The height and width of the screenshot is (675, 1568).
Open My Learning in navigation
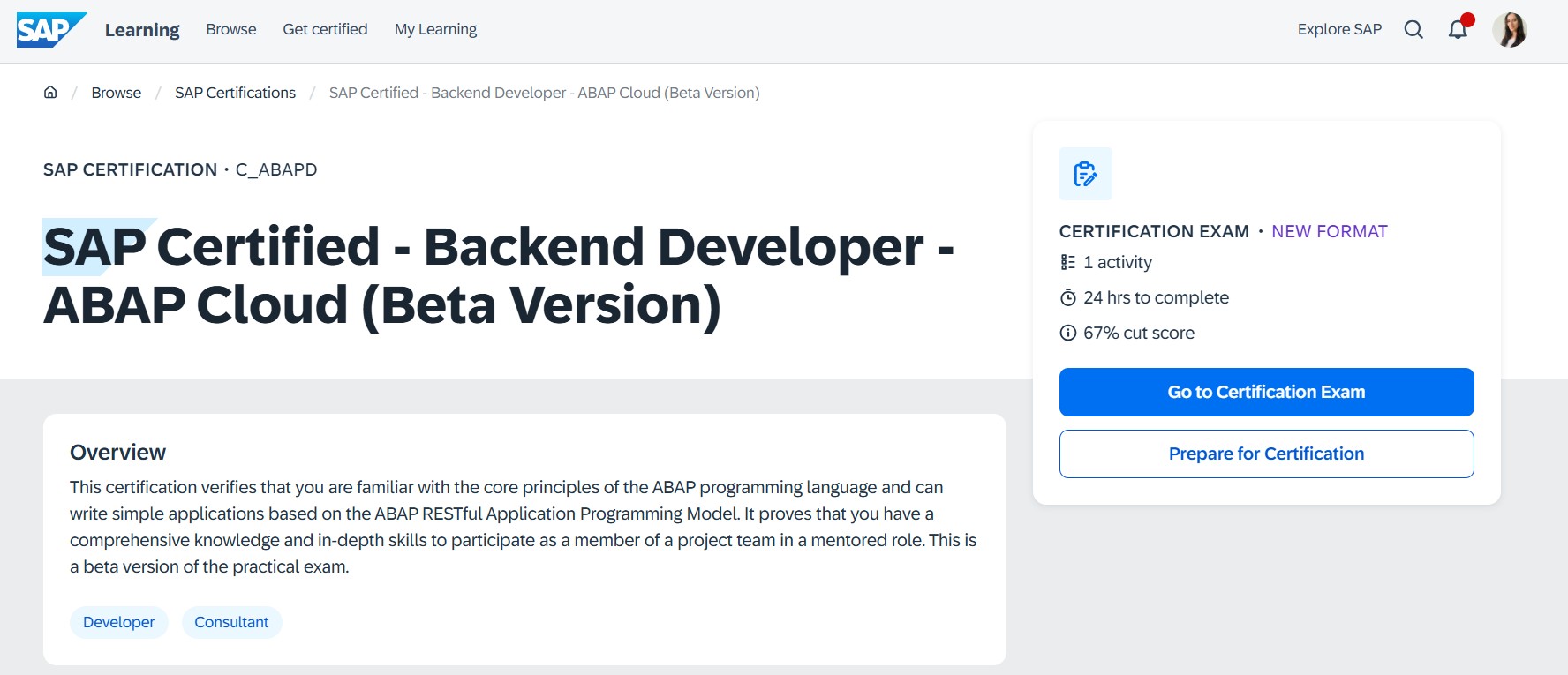[435, 29]
